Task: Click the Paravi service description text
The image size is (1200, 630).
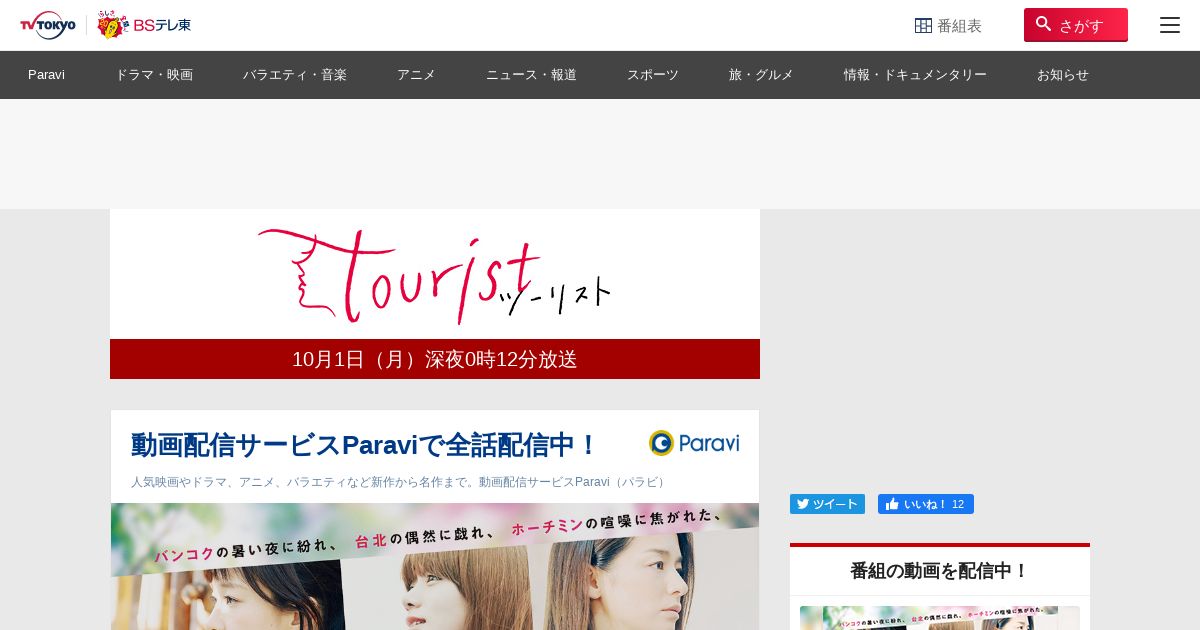Action: coord(400,482)
